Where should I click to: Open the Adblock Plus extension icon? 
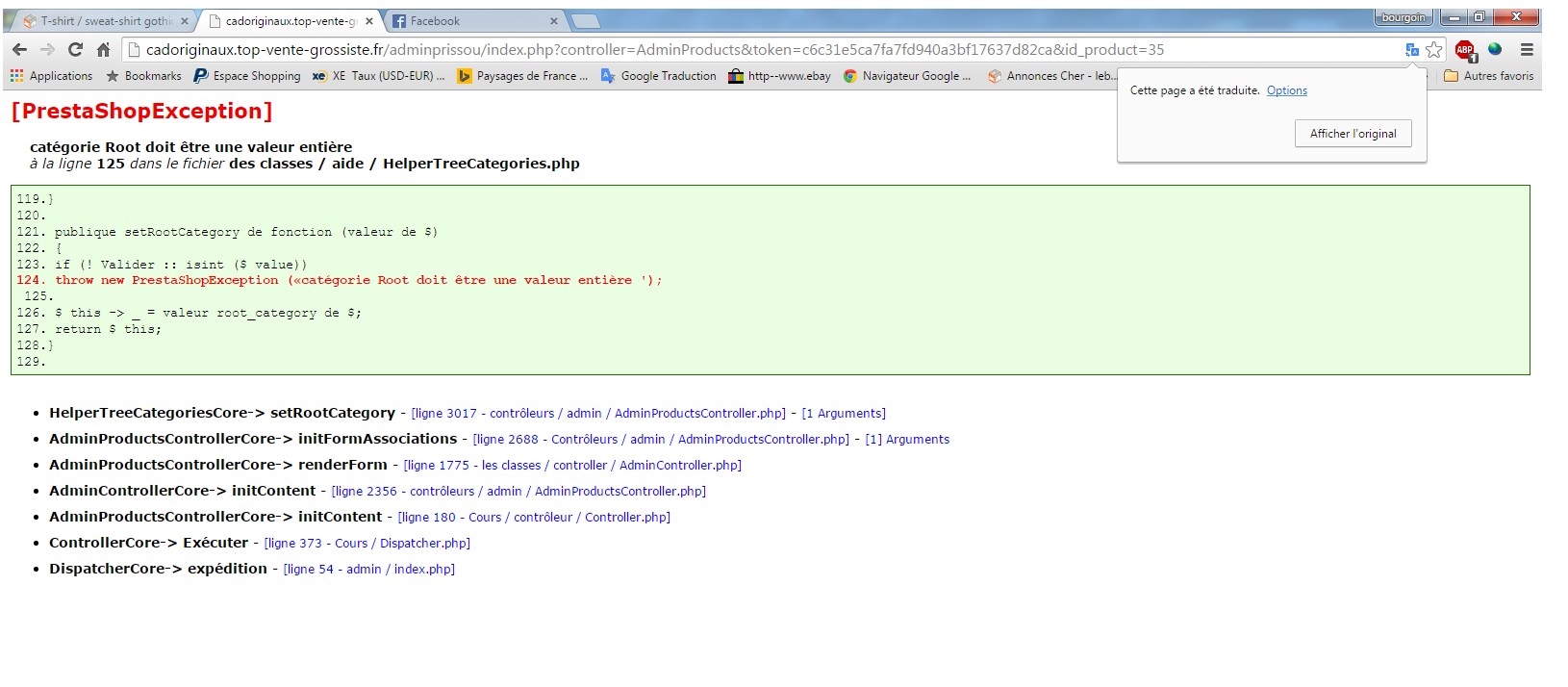(x=1465, y=51)
